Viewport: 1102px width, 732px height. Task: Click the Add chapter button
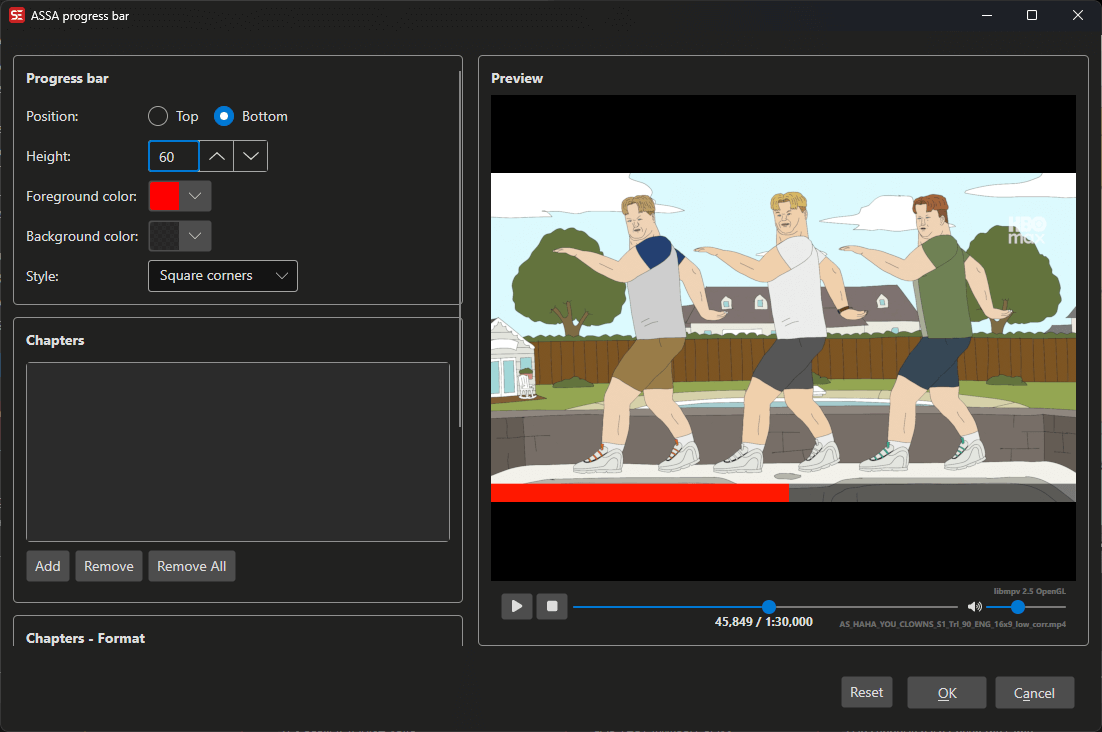(48, 566)
